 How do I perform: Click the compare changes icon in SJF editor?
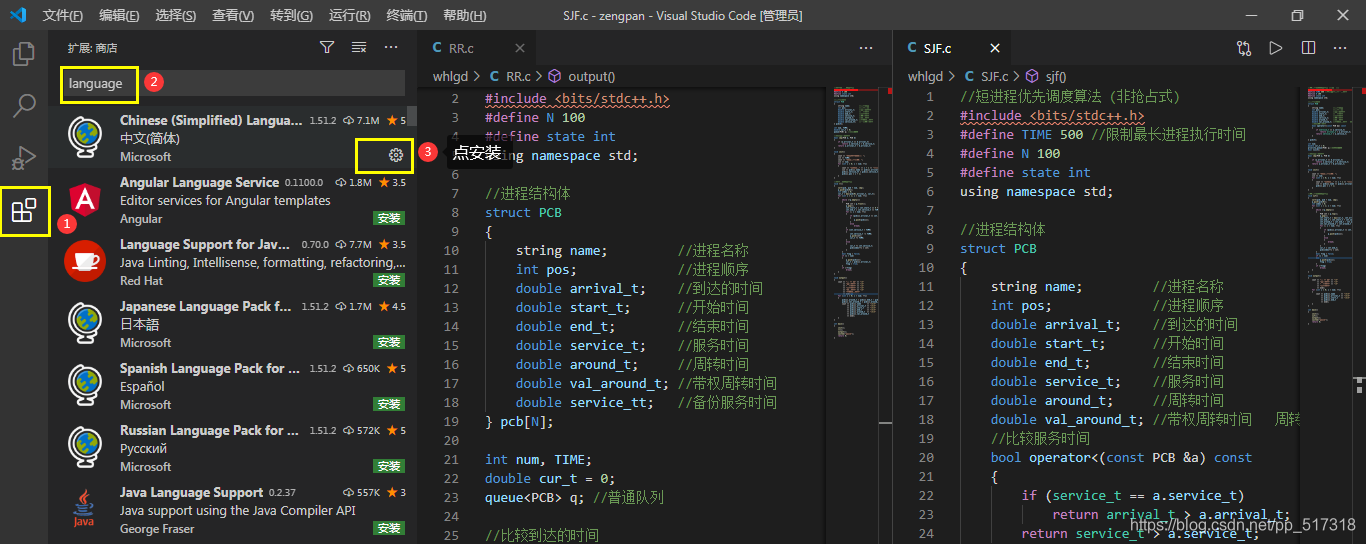pos(1244,48)
